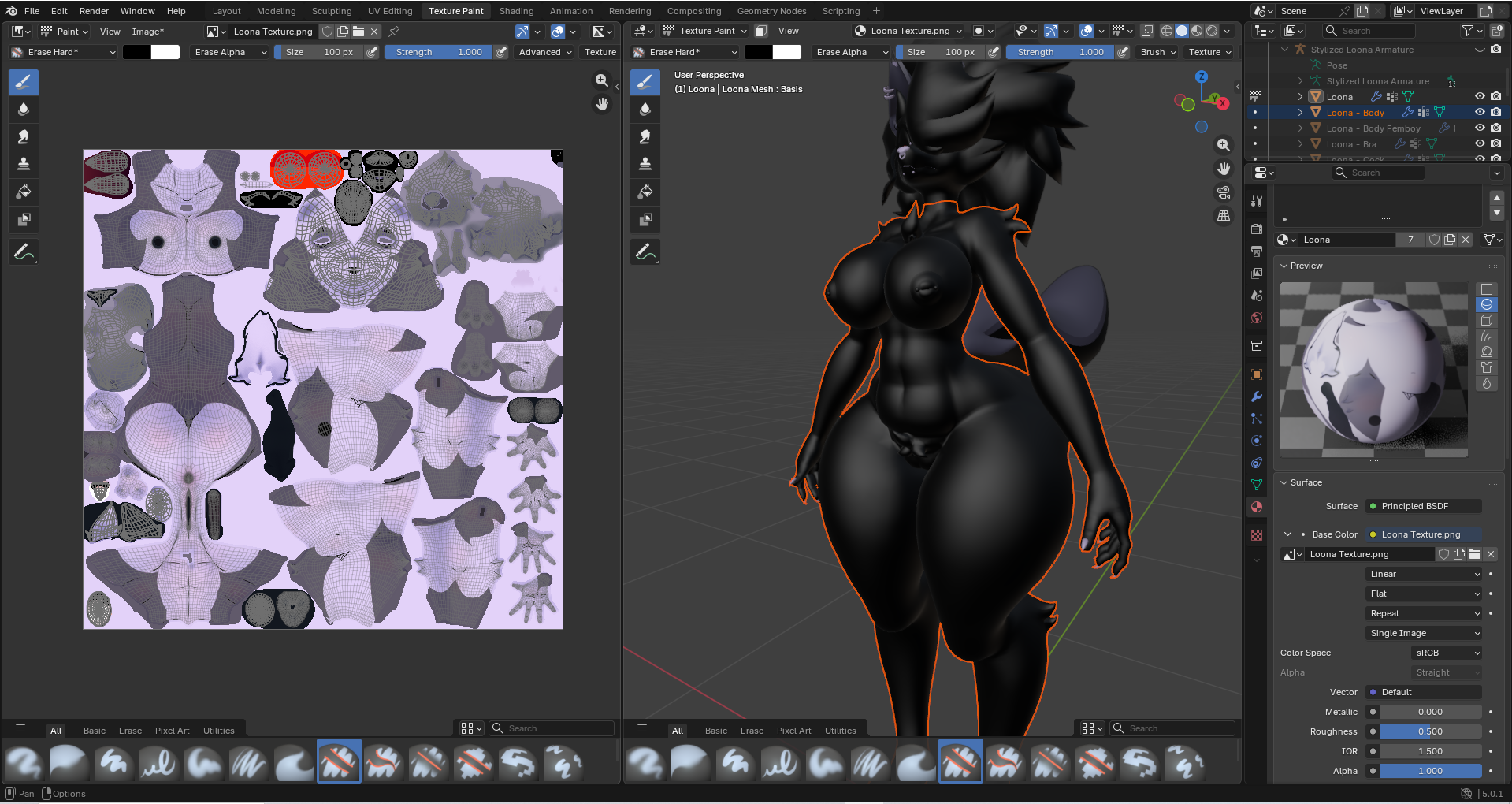Image resolution: width=1512 pixels, height=804 pixels.
Task: Toggle viewport overlays in the 3D viewport
Action: tap(1087, 31)
